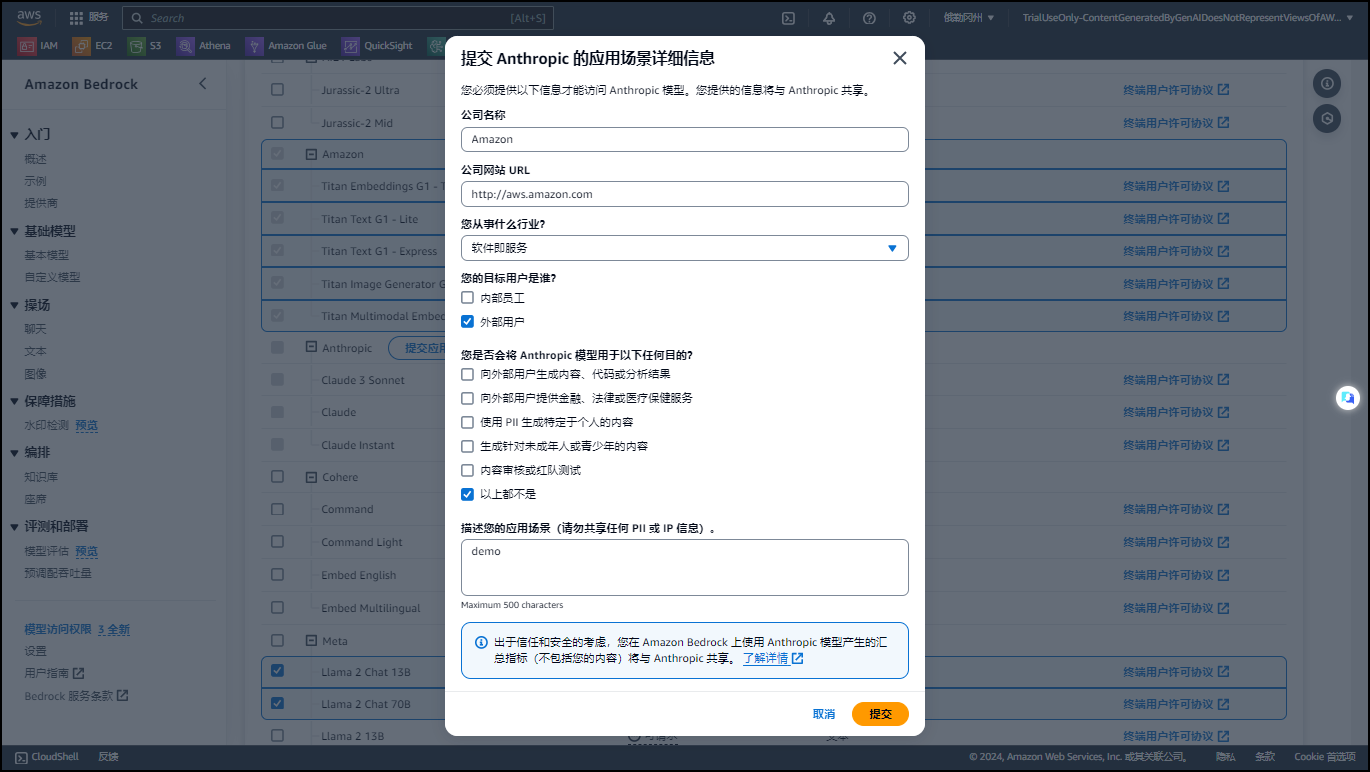Open 概述 in the sidebar
The image size is (1370, 772).
tap(35, 159)
